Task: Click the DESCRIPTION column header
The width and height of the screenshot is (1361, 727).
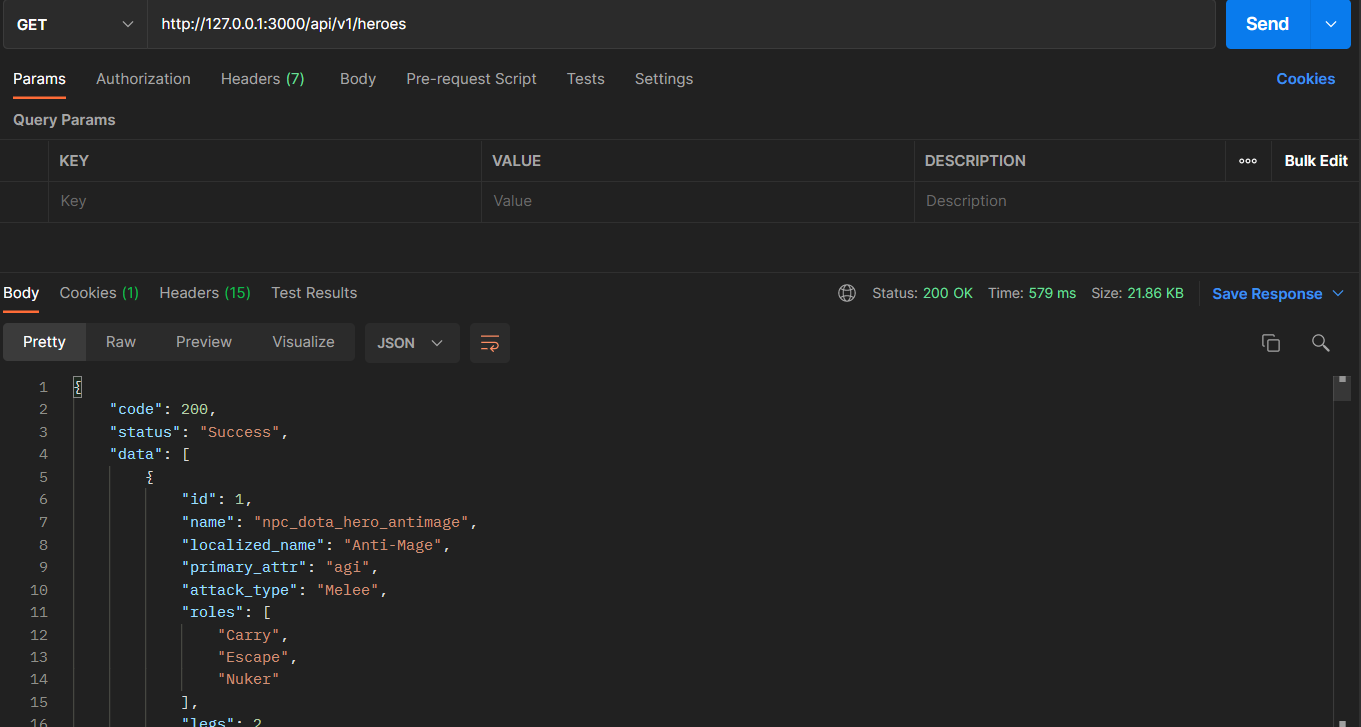Action: [975, 161]
